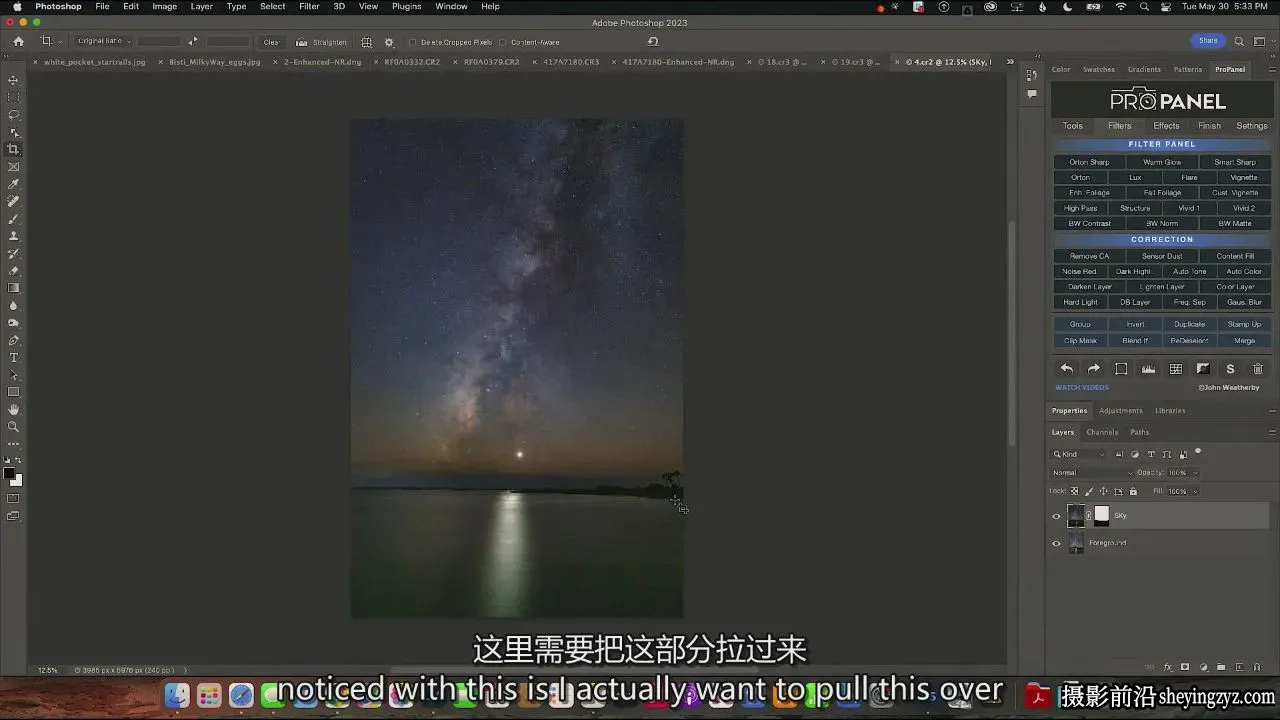Reset the crop box using the reset arrow
Image resolution: width=1280 pixels, height=720 pixels.
653,42
